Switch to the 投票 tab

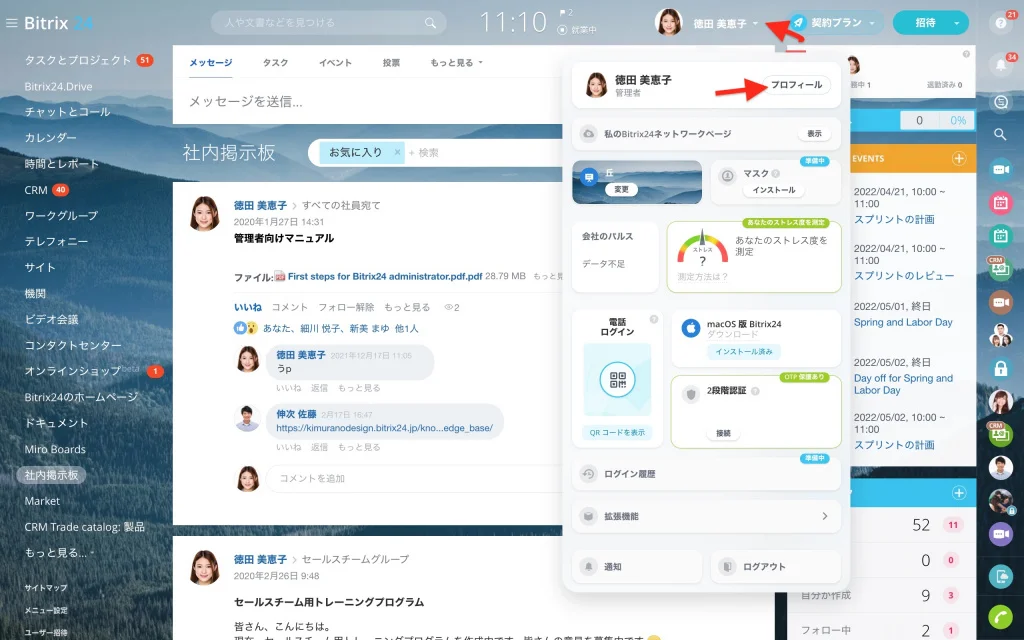pyautogui.click(x=391, y=63)
